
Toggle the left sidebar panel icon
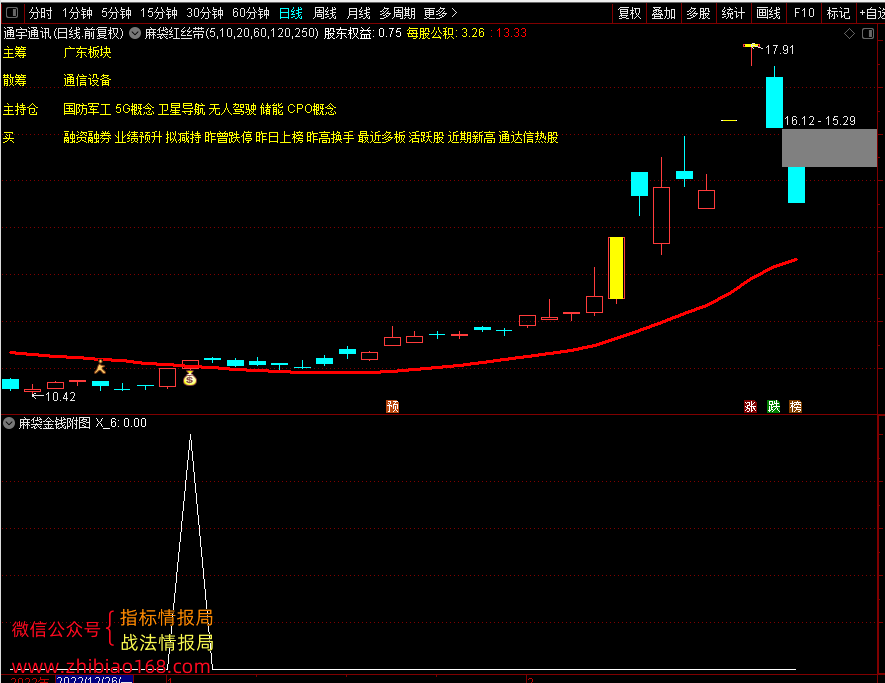click(x=11, y=12)
